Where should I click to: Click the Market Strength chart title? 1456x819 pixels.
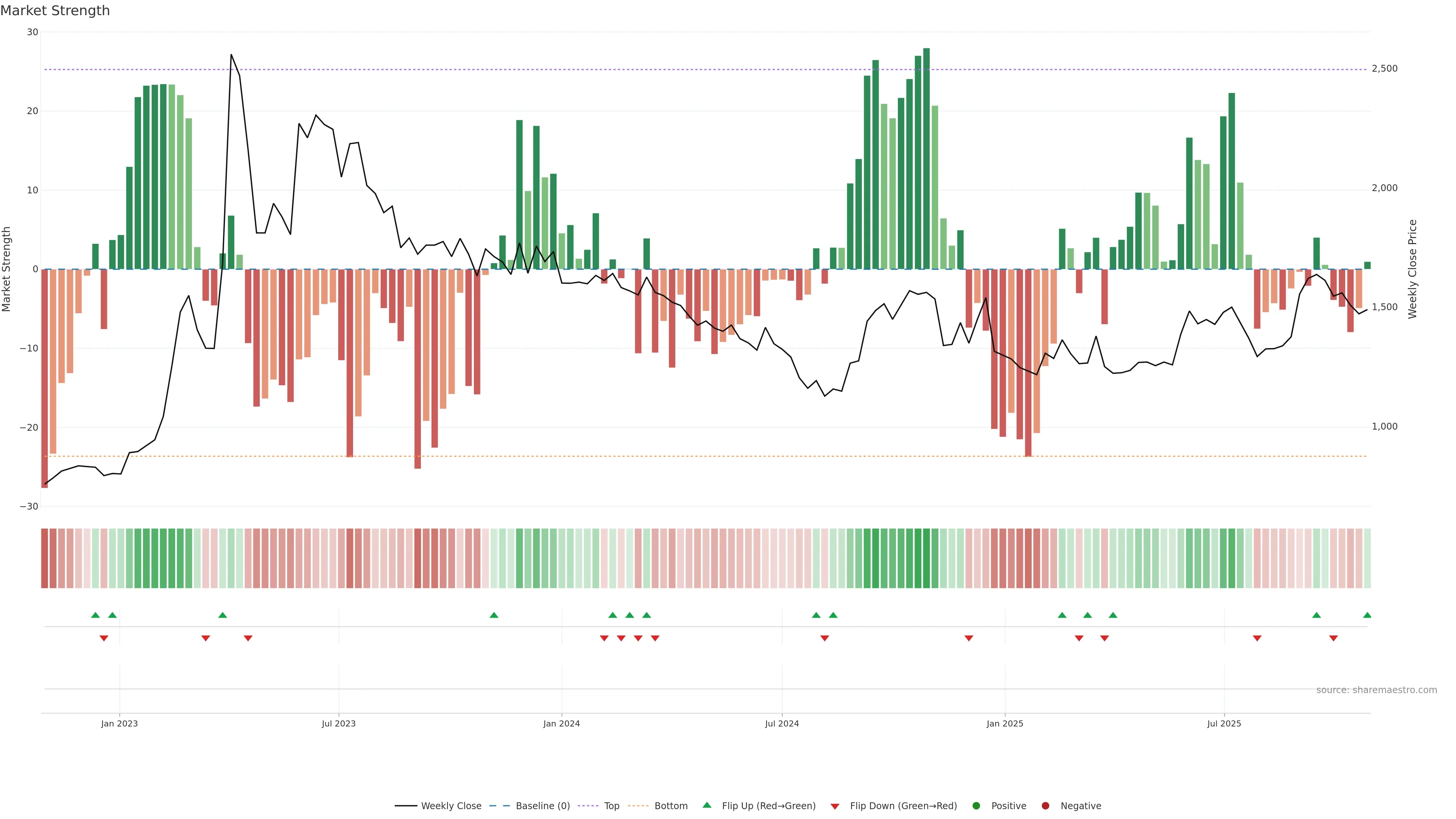pos(55,11)
